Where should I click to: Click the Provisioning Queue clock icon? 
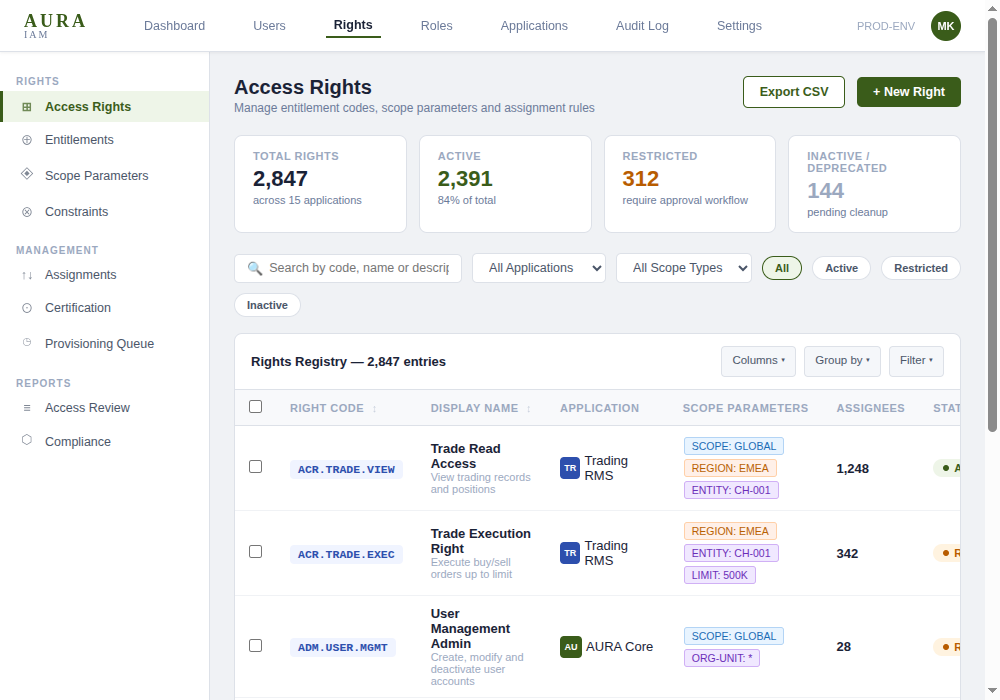[27, 342]
